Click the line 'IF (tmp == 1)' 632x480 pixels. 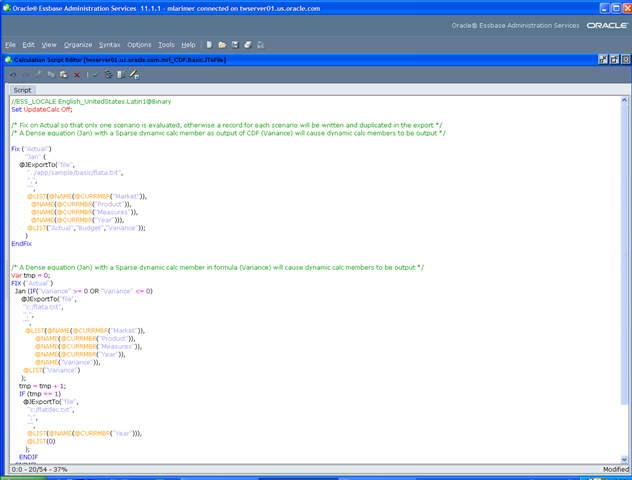click(40, 394)
